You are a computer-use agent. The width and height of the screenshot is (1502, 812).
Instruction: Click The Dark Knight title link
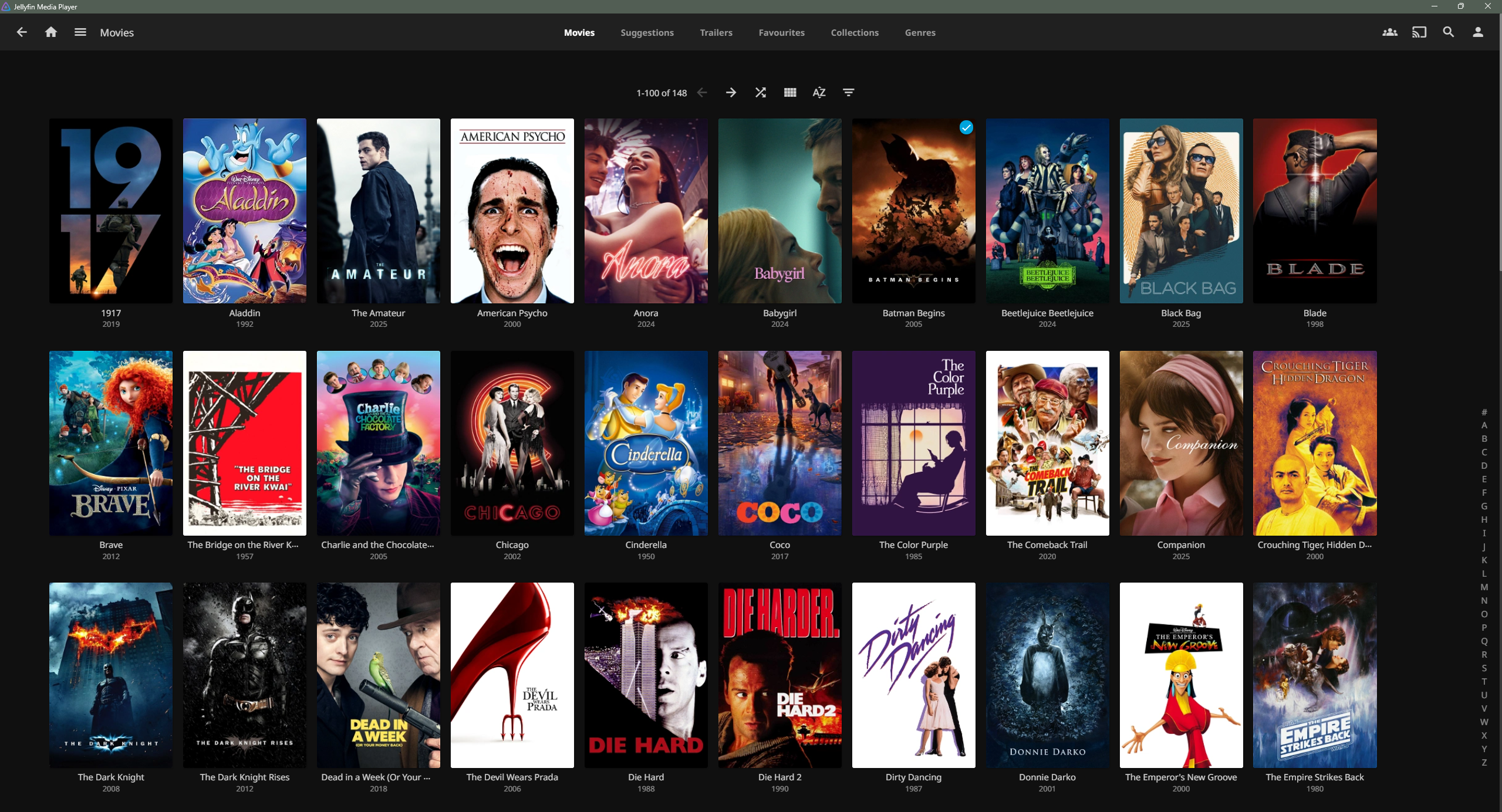[x=111, y=777]
